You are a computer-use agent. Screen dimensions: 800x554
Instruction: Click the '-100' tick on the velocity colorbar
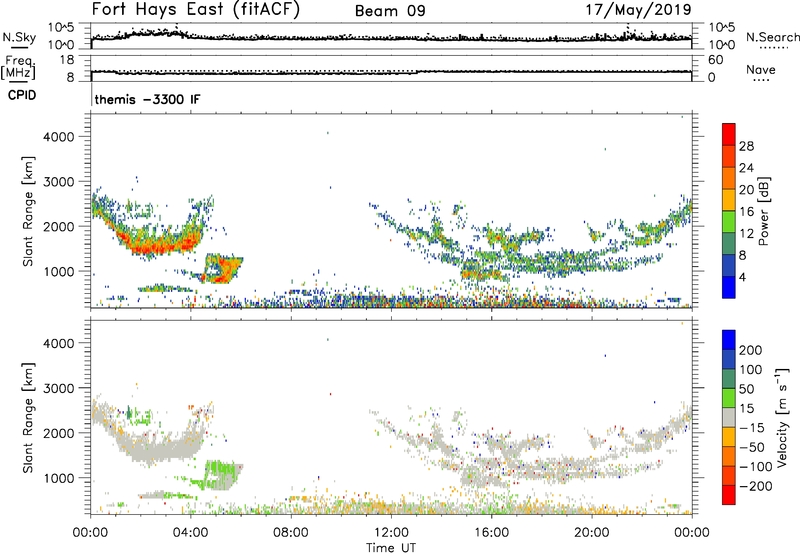pyautogui.click(x=756, y=467)
